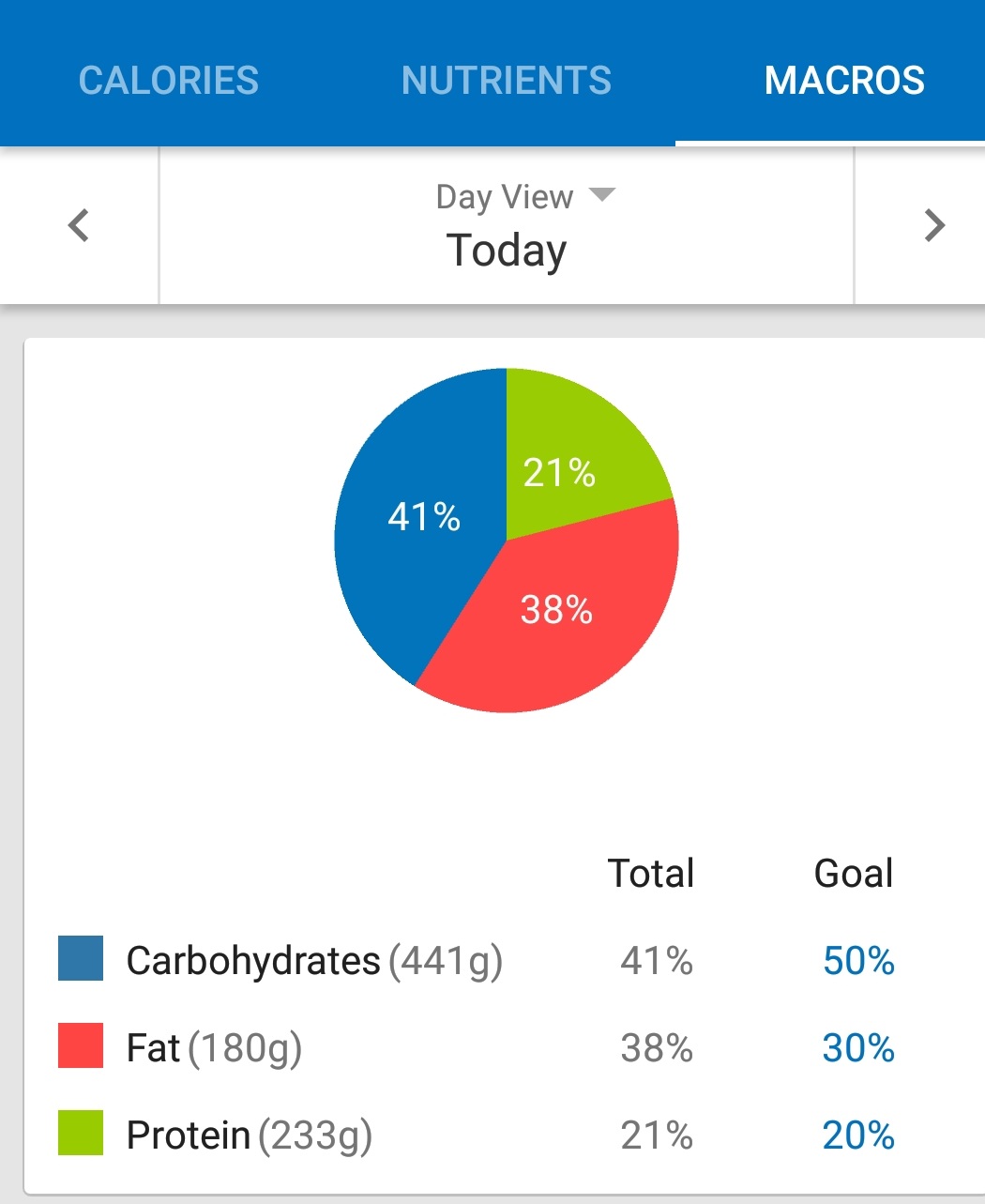Image resolution: width=985 pixels, height=1204 pixels.
Task: Click the blue Carbohydrates legend swatch
Action: [81, 958]
